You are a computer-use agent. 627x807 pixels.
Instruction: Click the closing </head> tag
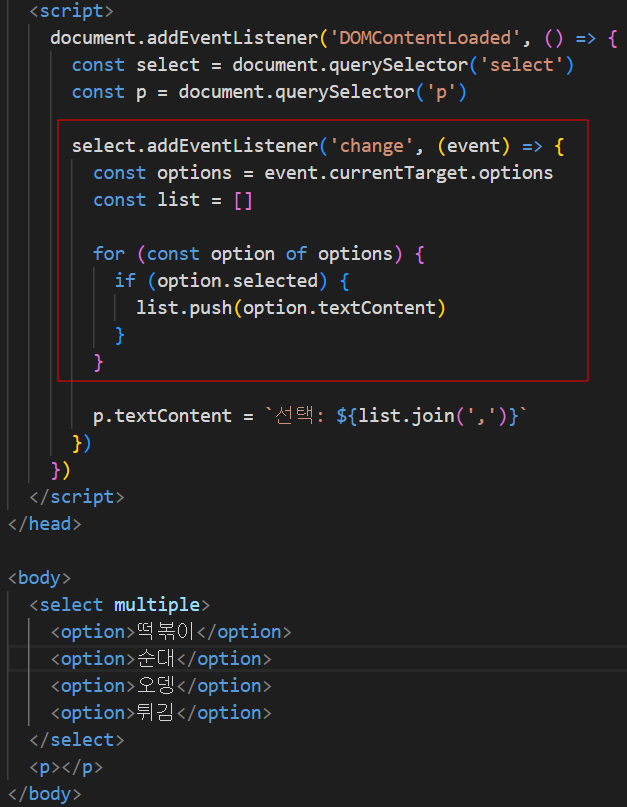45,524
